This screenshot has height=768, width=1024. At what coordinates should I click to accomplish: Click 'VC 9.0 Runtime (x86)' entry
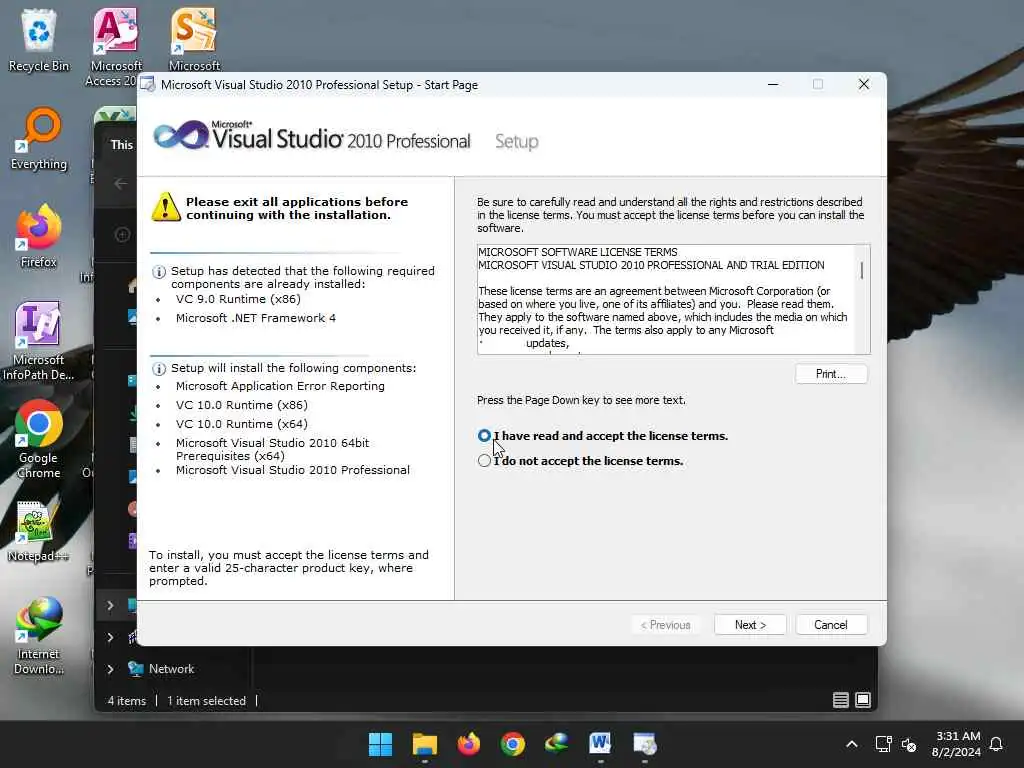coord(238,299)
